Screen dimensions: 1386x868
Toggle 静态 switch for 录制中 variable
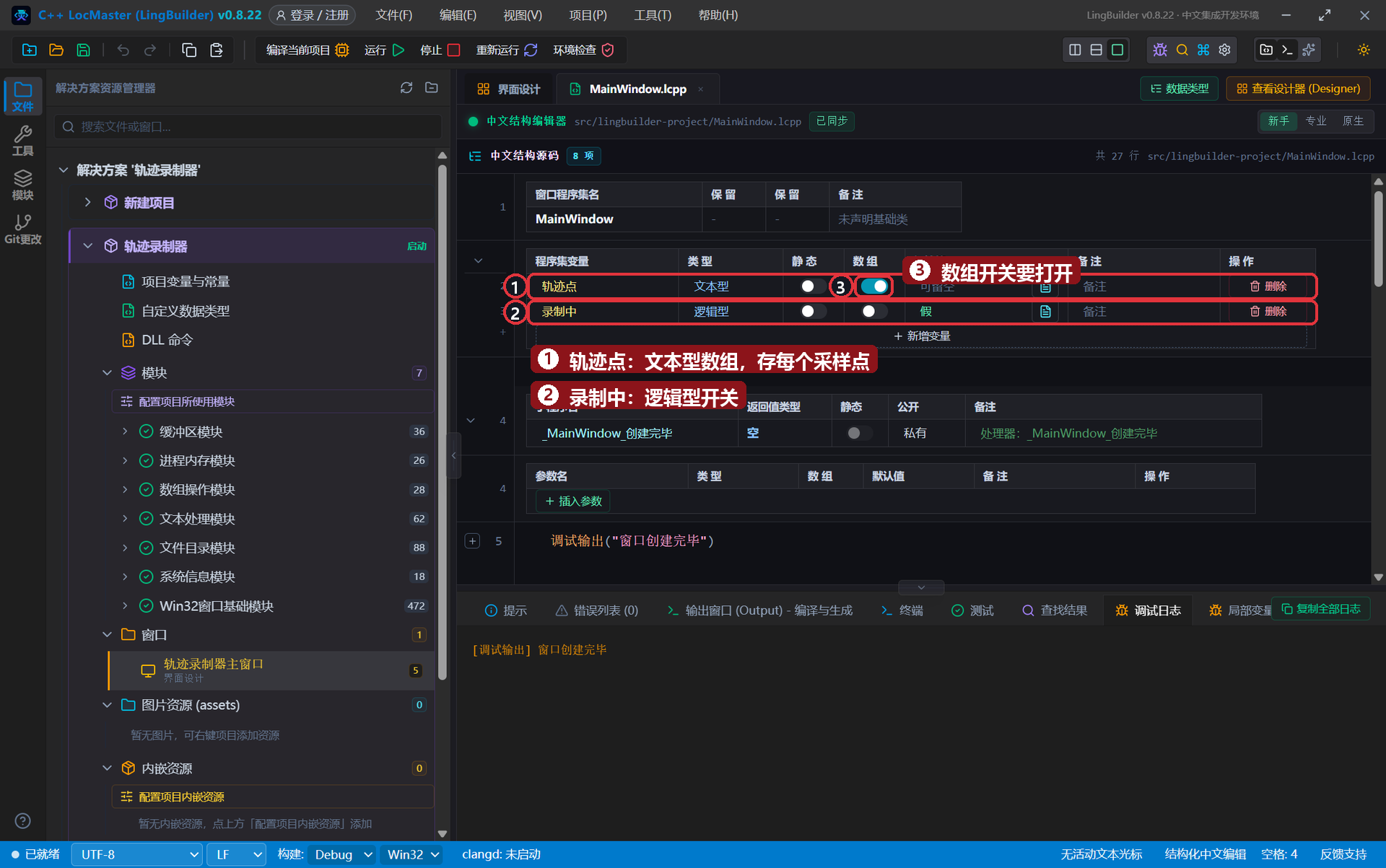click(x=814, y=312)
